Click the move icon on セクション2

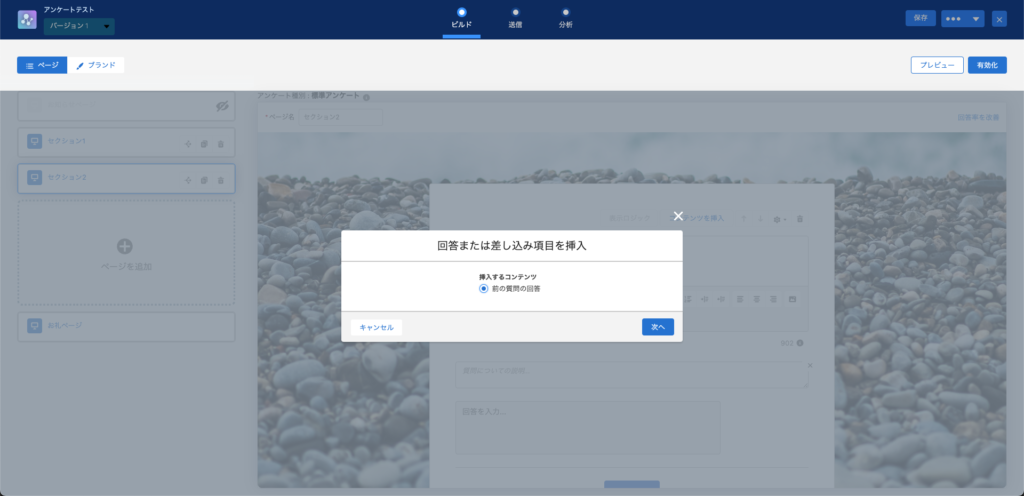coord(188,180)
